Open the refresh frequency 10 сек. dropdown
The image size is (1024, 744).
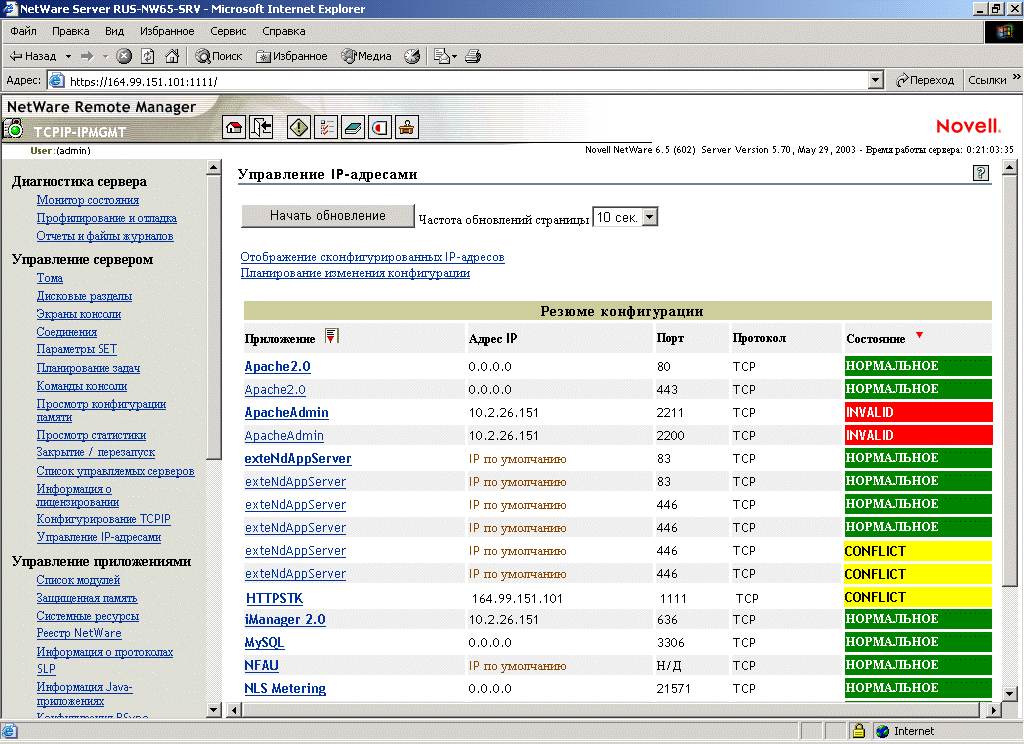[x=650, y=217]
